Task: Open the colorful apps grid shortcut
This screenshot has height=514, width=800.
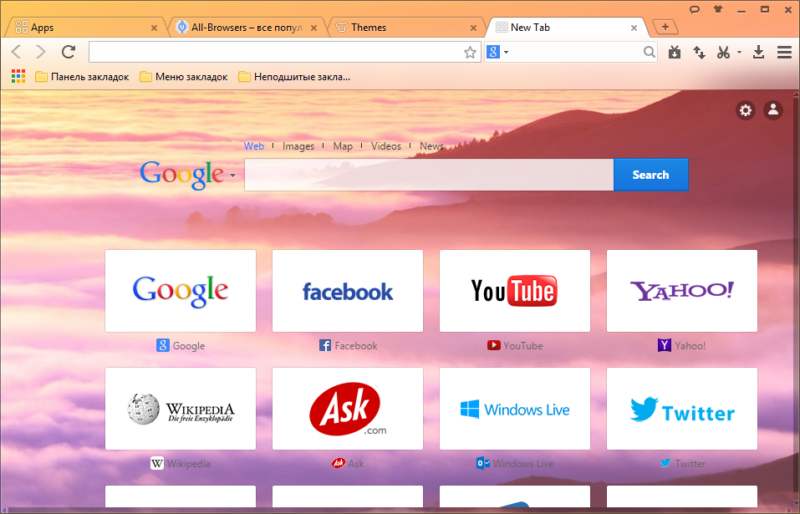Action: [18, 76]
